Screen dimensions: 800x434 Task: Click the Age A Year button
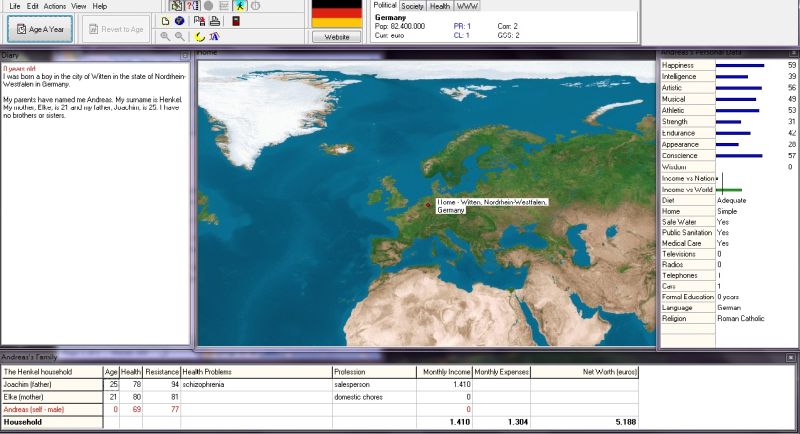pyautogui.click(x=40, y=29)
